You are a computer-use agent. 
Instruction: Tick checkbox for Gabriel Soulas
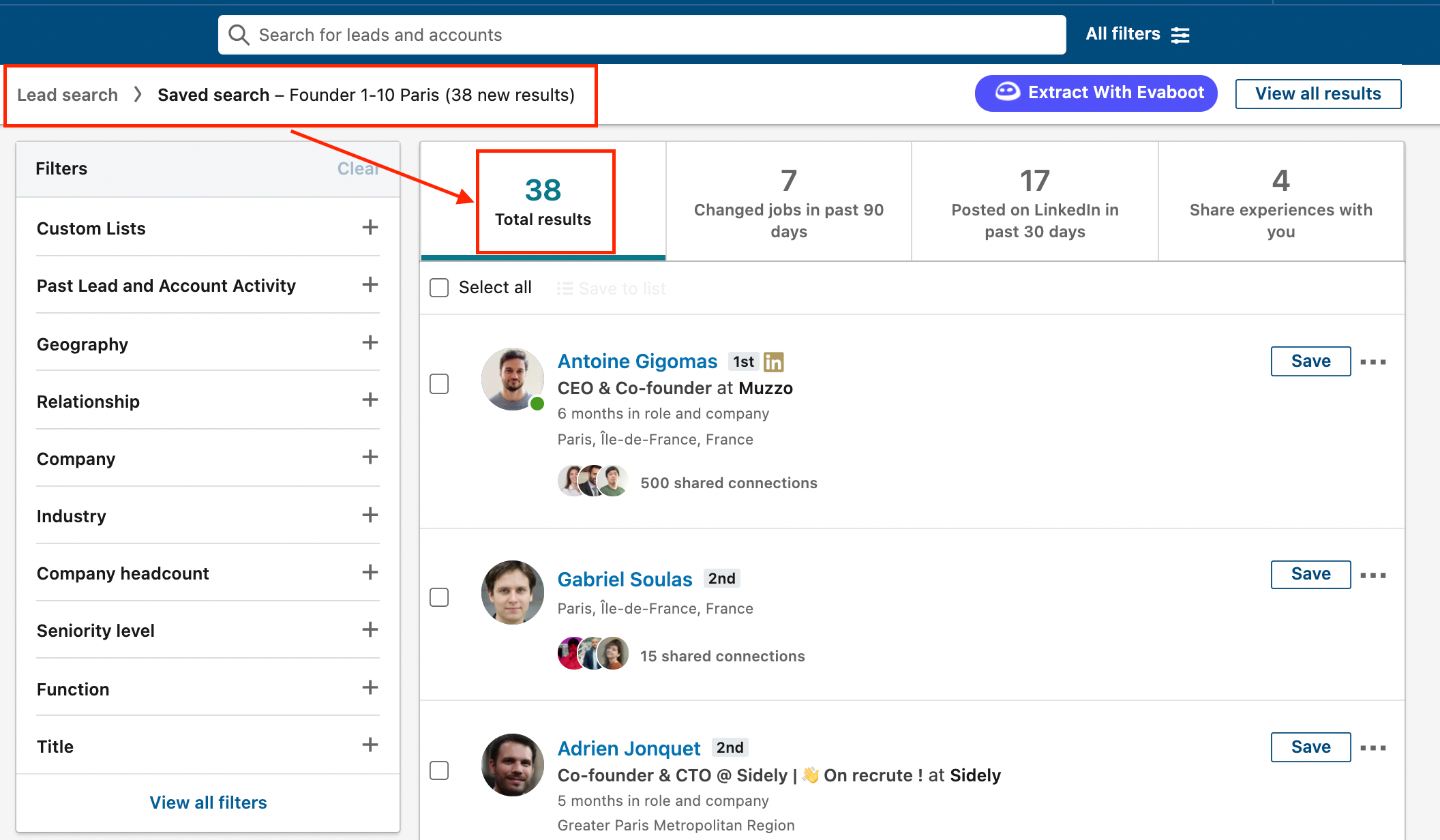[439, 597]
